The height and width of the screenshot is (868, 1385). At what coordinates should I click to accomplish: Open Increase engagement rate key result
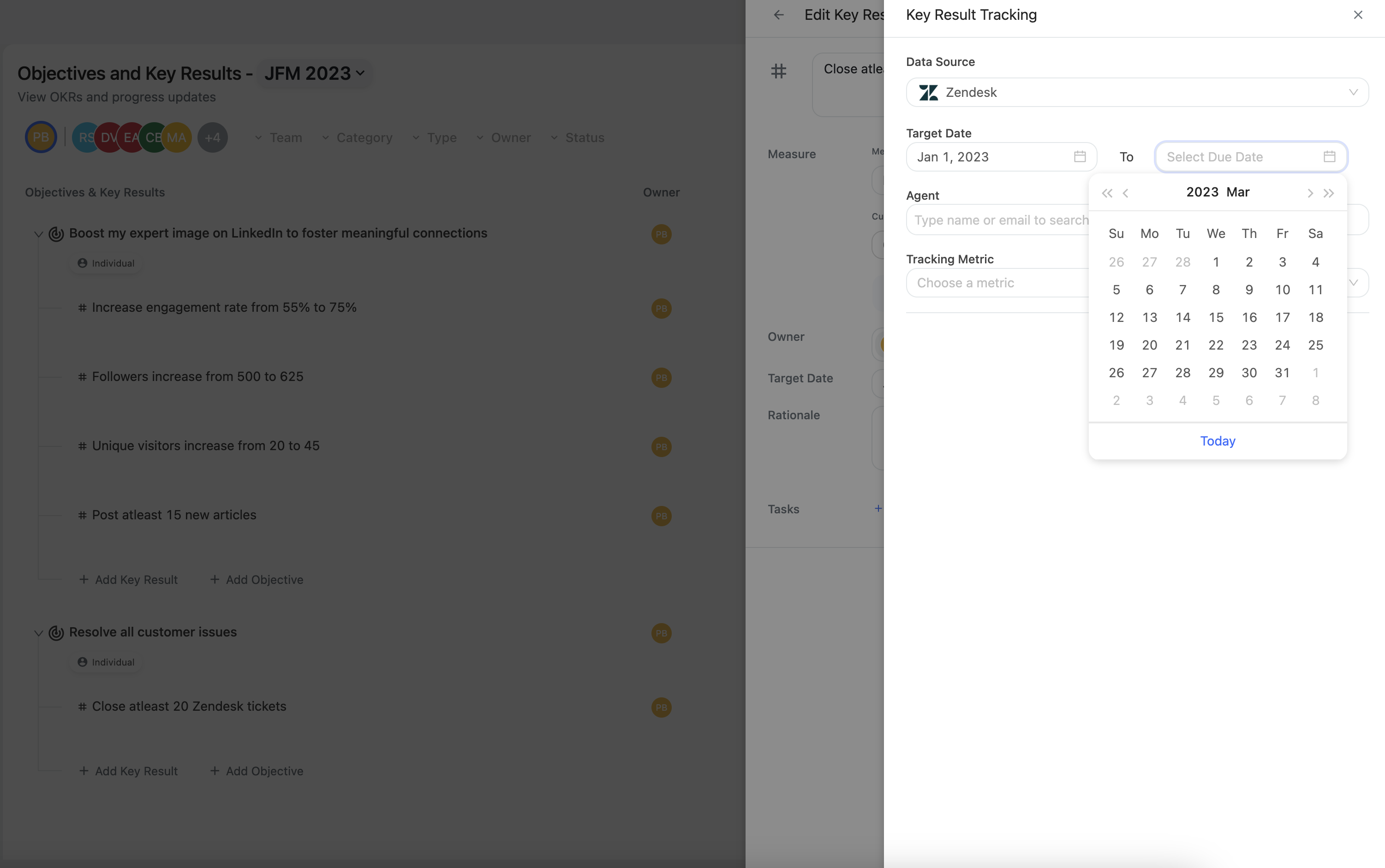[224, 308]
